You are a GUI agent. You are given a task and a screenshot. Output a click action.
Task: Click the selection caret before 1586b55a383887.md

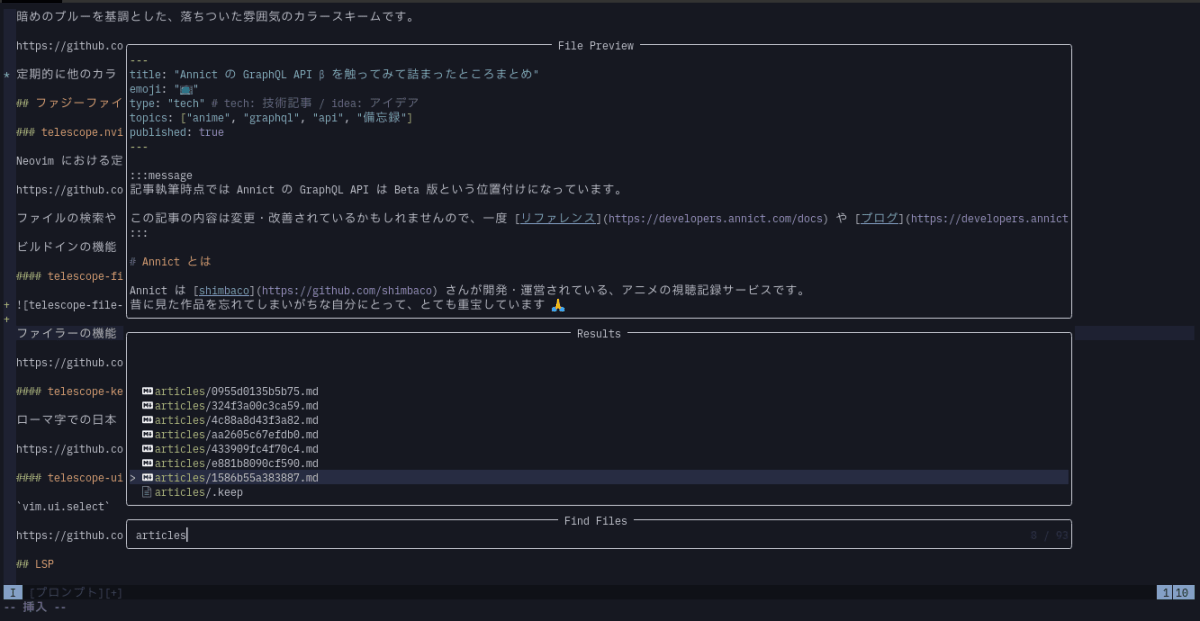[x=133, y=478]
